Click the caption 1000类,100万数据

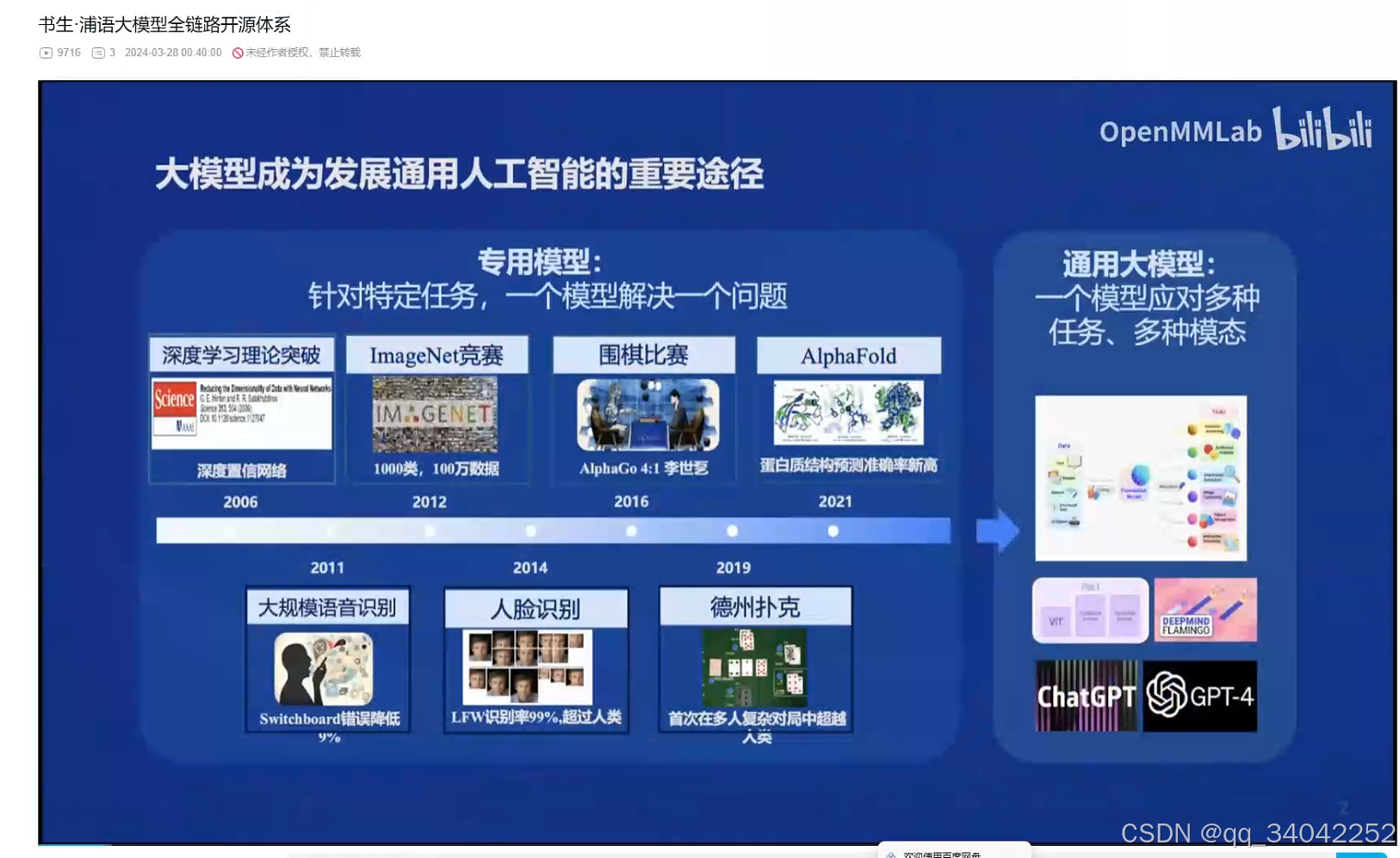[436, 469]
